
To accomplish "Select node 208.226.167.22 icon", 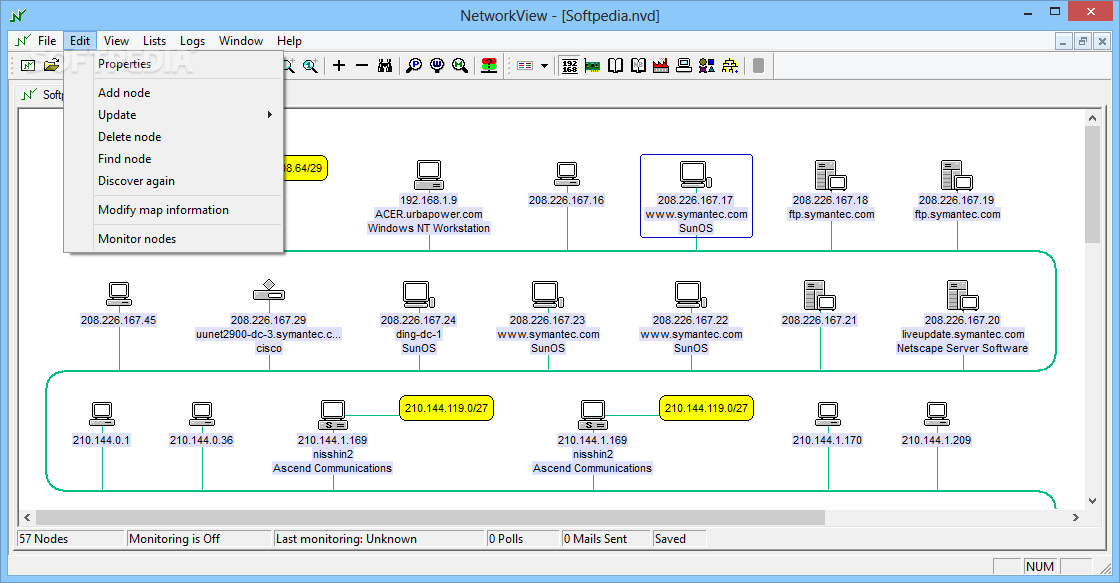I will click(x=691, y=295).
